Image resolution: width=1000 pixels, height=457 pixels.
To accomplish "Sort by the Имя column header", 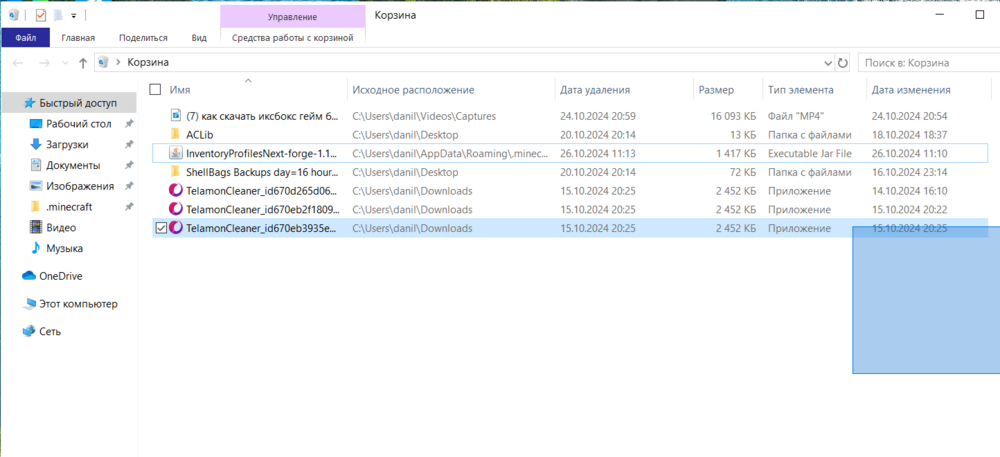I will (x=180, y=90).
